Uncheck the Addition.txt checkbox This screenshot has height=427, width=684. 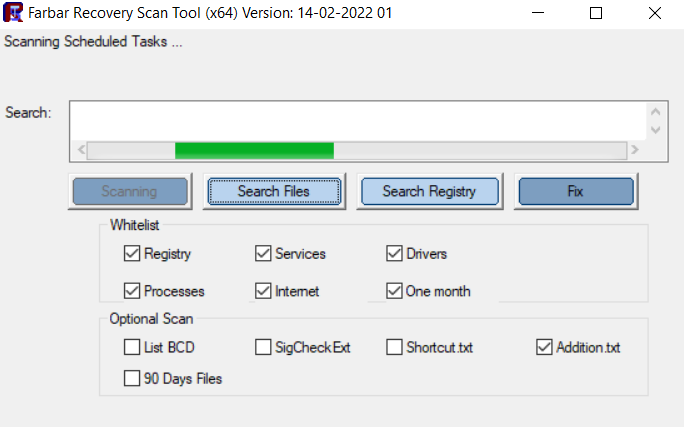544,347
